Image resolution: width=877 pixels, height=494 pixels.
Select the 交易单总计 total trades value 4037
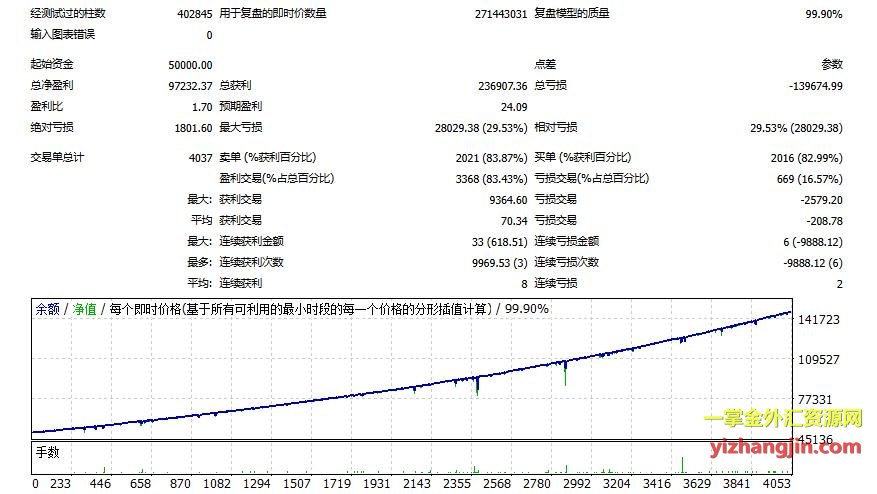pyautogui.click(x=200, y=157)
